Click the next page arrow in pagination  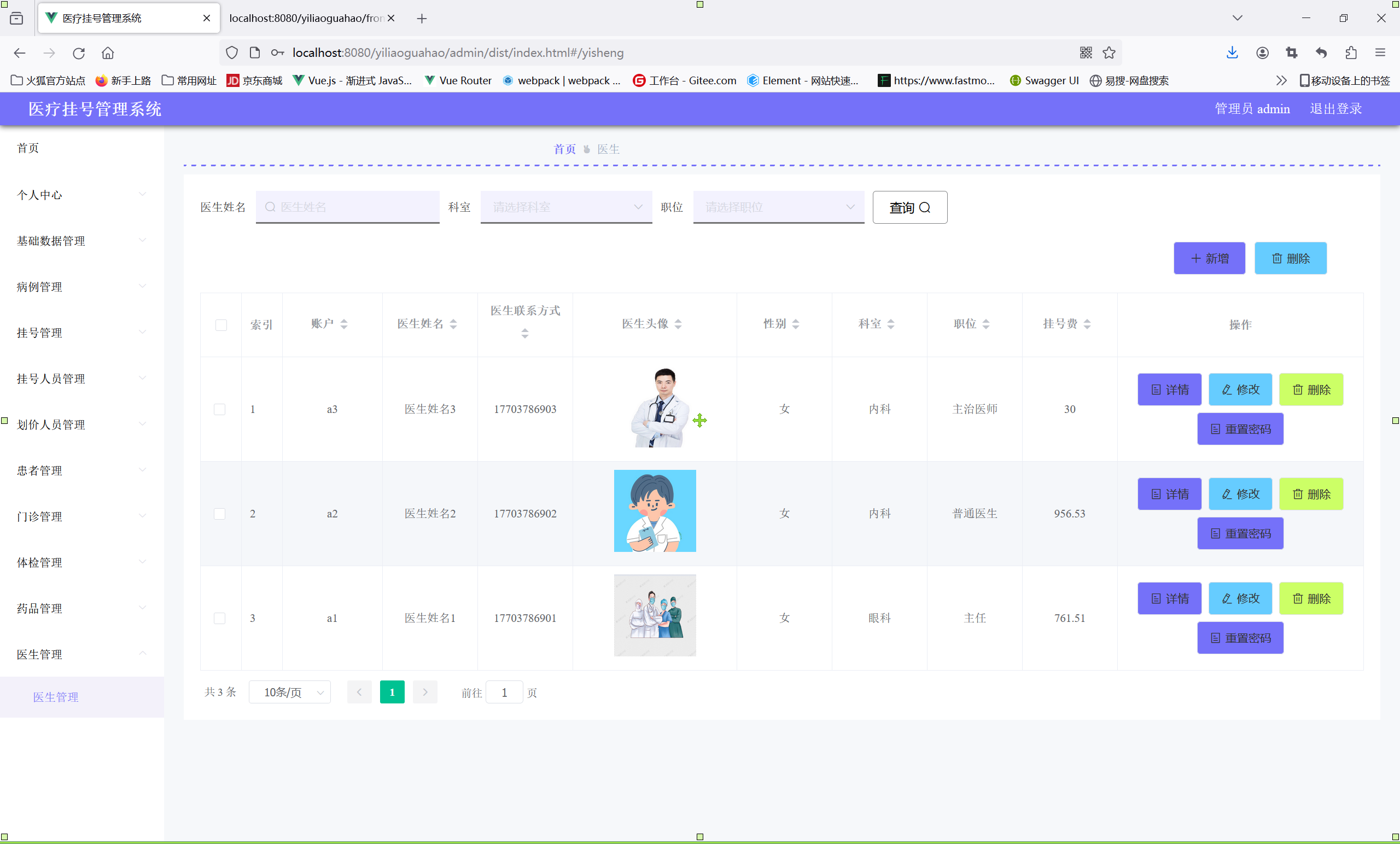click(425, 692)
